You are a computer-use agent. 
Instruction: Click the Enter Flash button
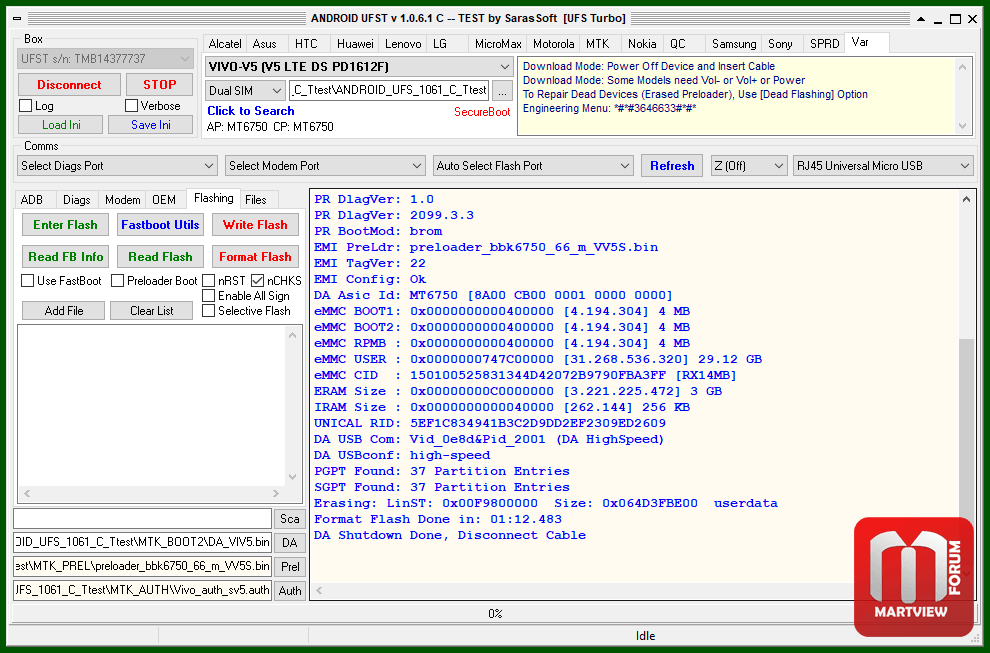coord(65,225)
